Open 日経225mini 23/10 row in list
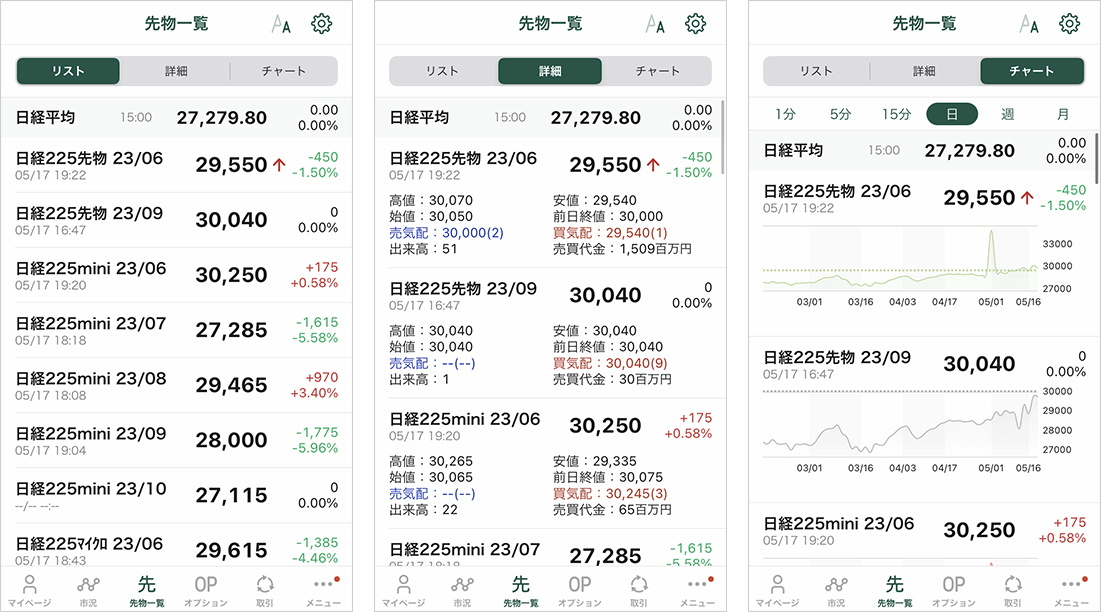Screen dimensions: 1101x612 point(176,495)
